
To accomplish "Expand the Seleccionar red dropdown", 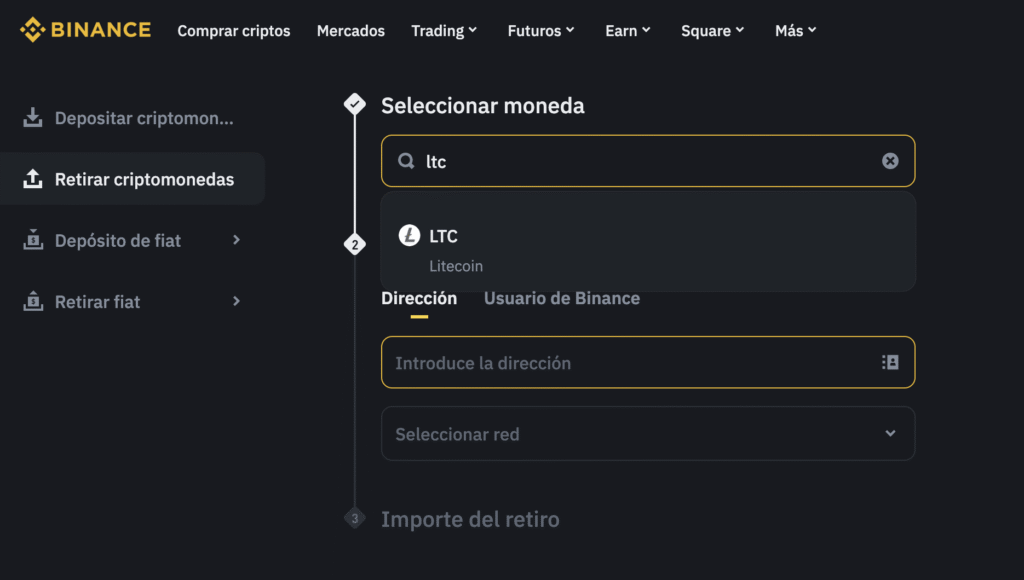I will (x=648, y=434).
